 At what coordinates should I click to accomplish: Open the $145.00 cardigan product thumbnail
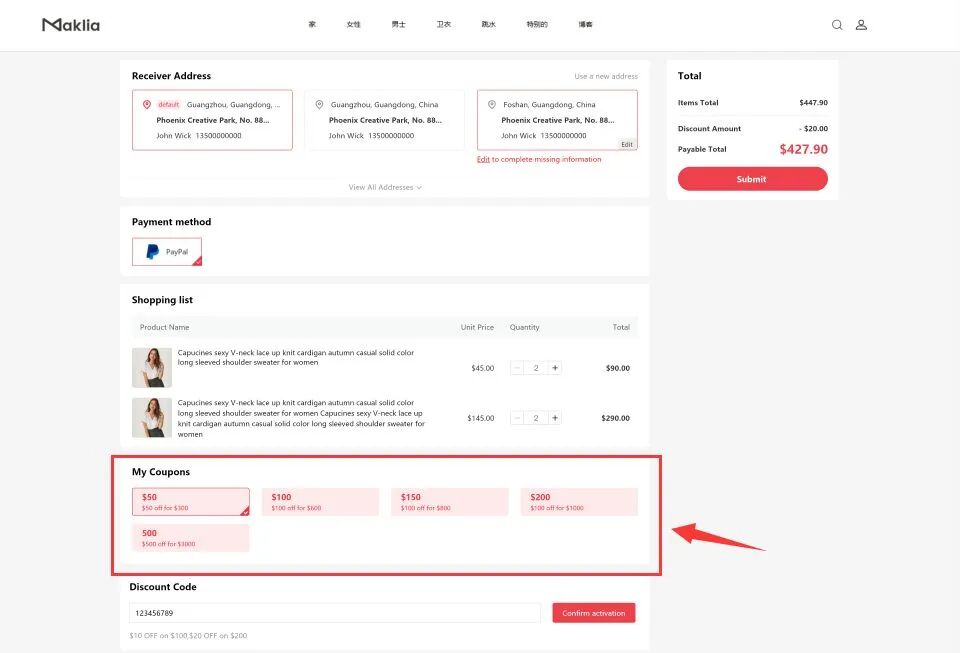152,418
